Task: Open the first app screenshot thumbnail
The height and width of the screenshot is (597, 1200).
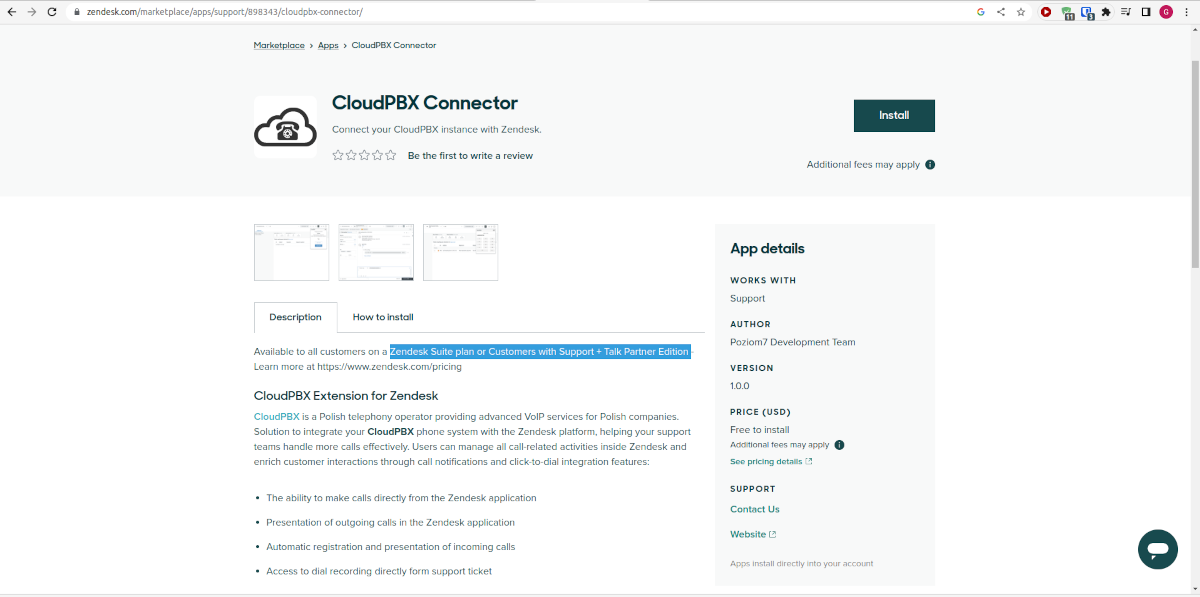Action: pos(291,252)
